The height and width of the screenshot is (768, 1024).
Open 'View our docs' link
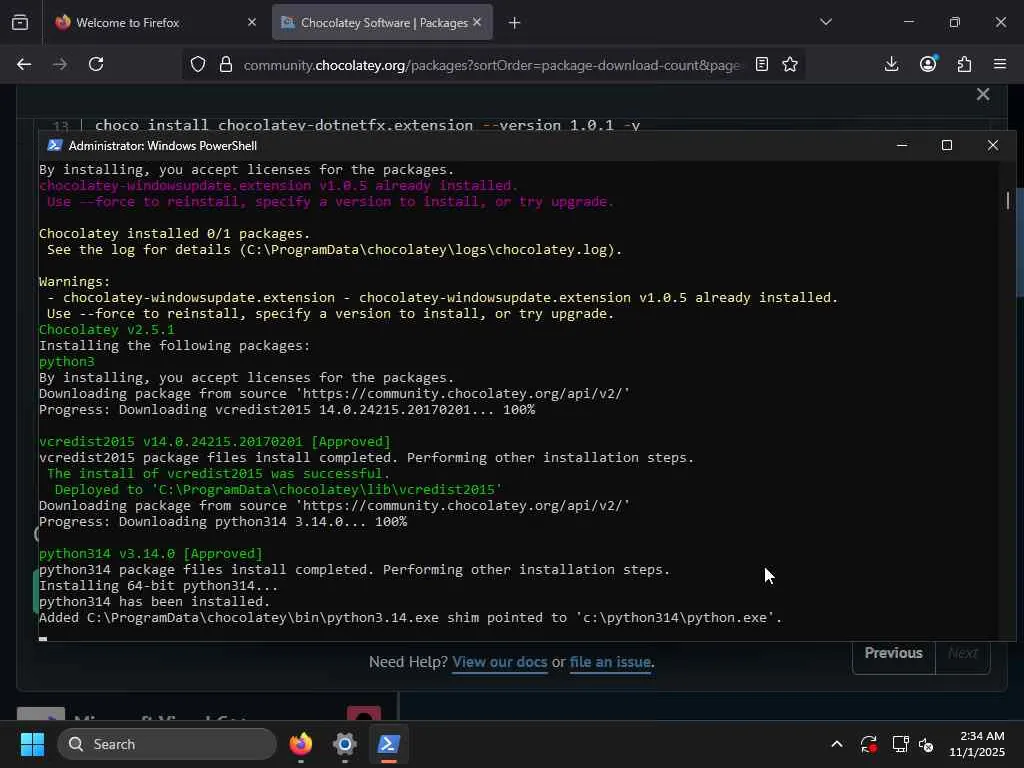500,662
